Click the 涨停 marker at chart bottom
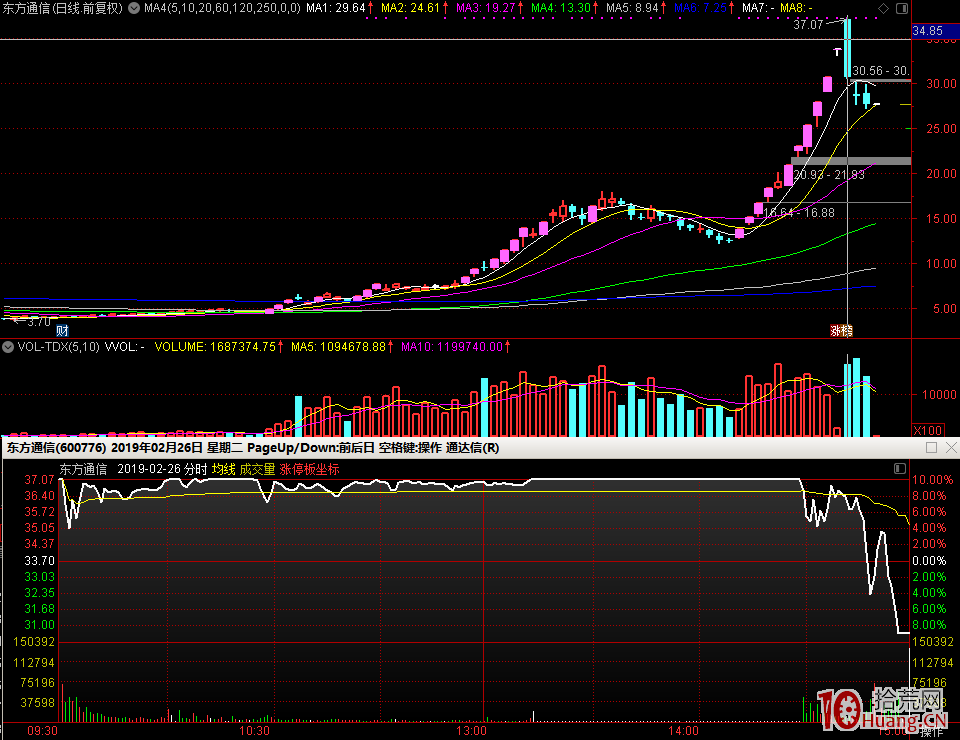Viewport: 960px width, 740px height. [841, 330]
